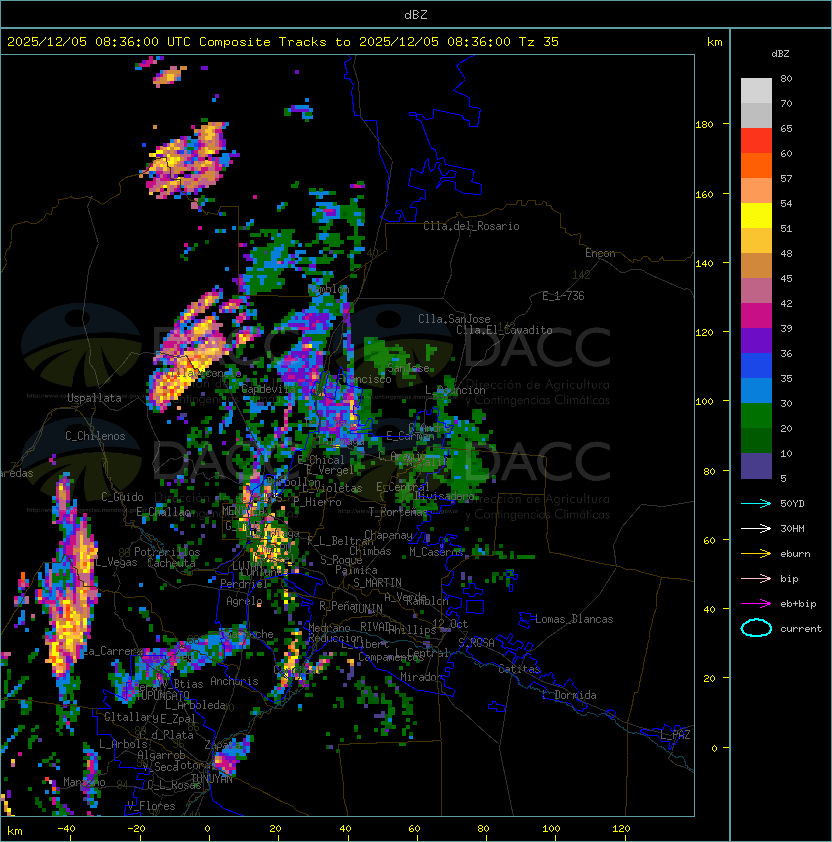Image resolution: width=832 pixels, height=842 pixels.
Task: Click the dark orange swatch in dBZ scale
Action: pyautogui.click(x=756, y=166)
